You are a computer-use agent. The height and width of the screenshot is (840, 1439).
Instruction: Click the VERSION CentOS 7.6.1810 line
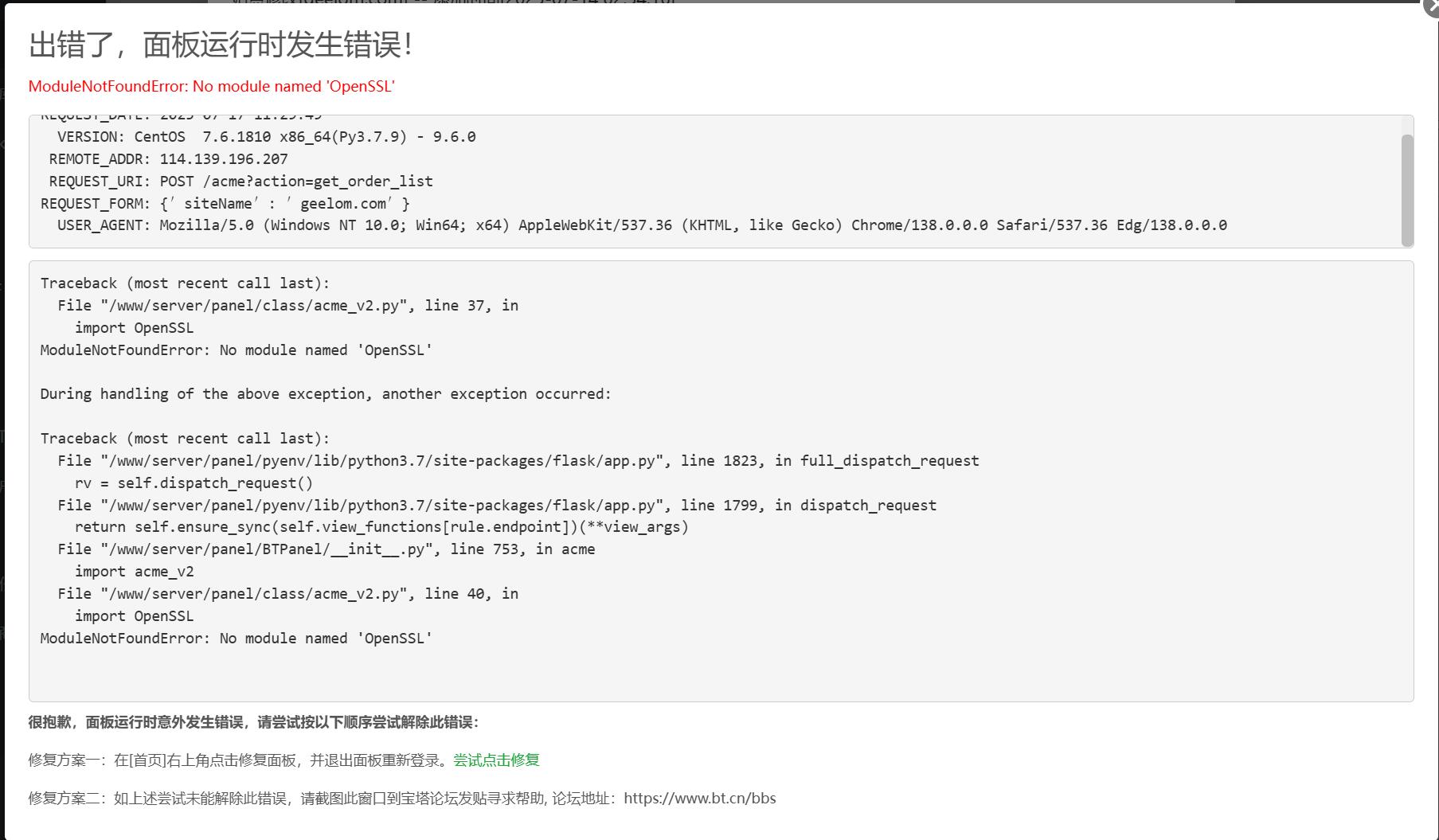point(266,136)
